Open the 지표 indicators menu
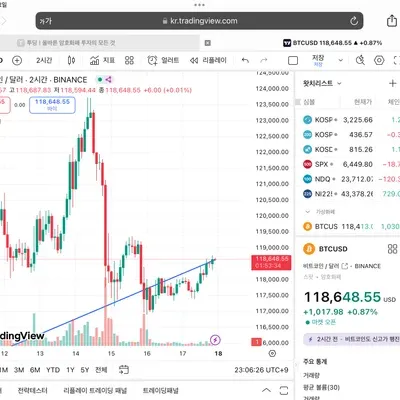The width and height of the screenshot is (400, 400). coord(102,60)
